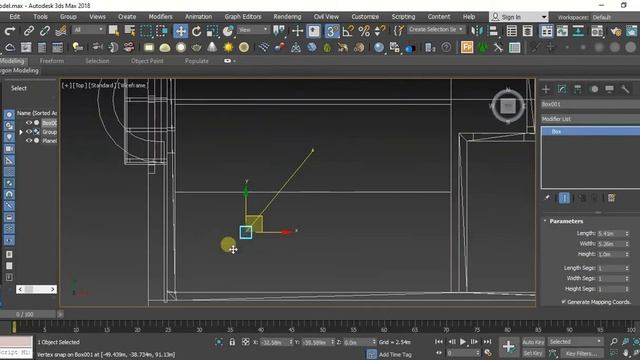Click the Key Filters button
Image resolution: width=640 pixels, height=360 pixels.
pyautogui.click(x=582, y=353)
